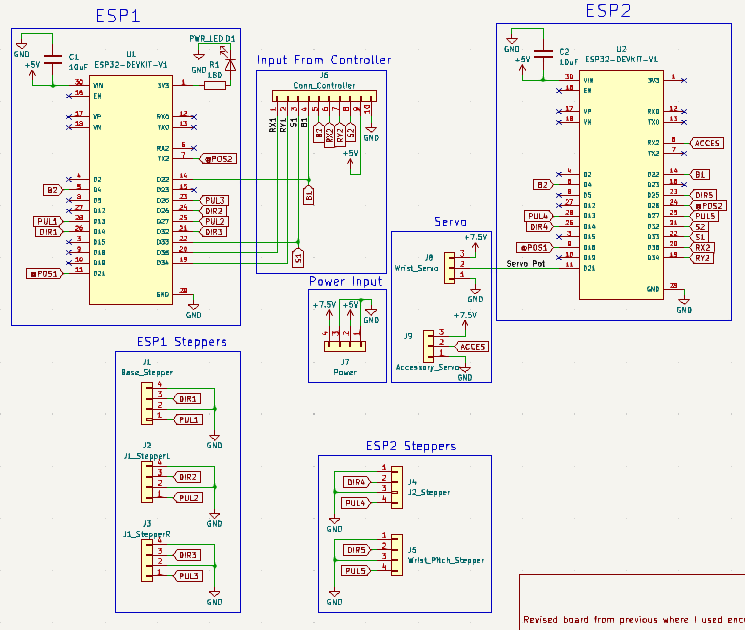Screen dimensions: 745x630
Task: Select the J8 Wrist_Servo connector
Action: tap(449, 268)
